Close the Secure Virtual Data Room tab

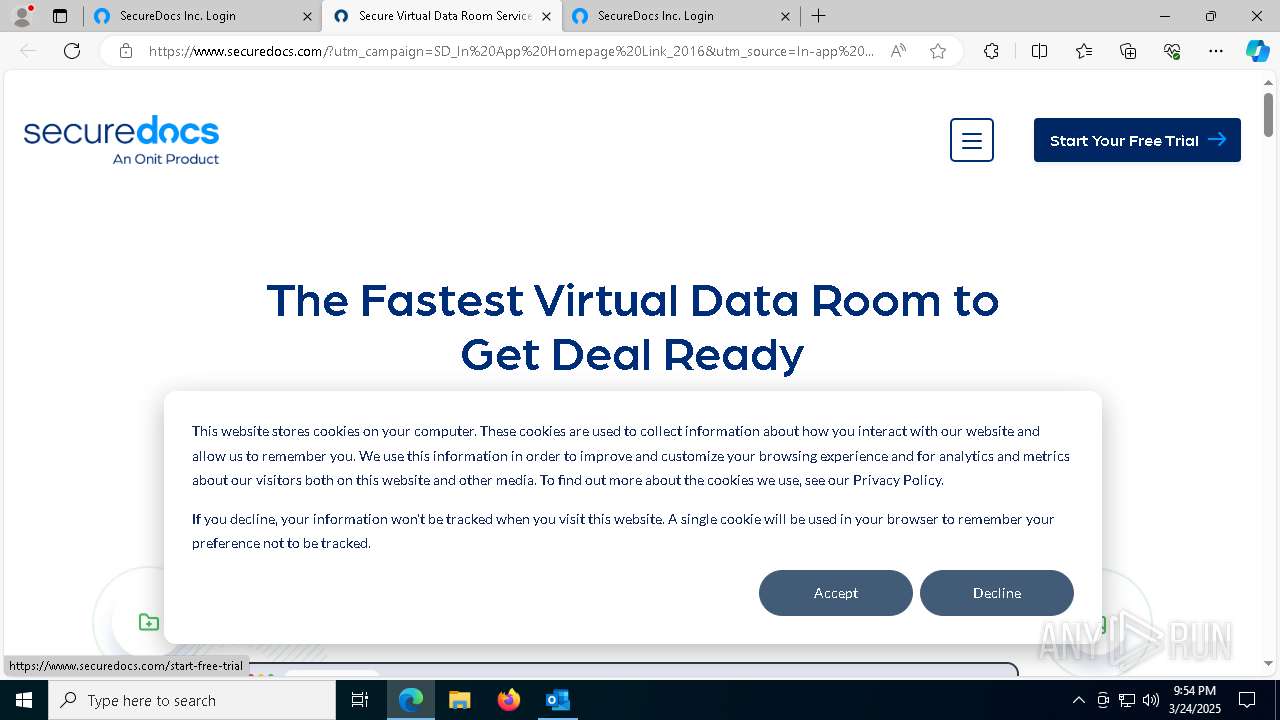click(x=546, y=16)
